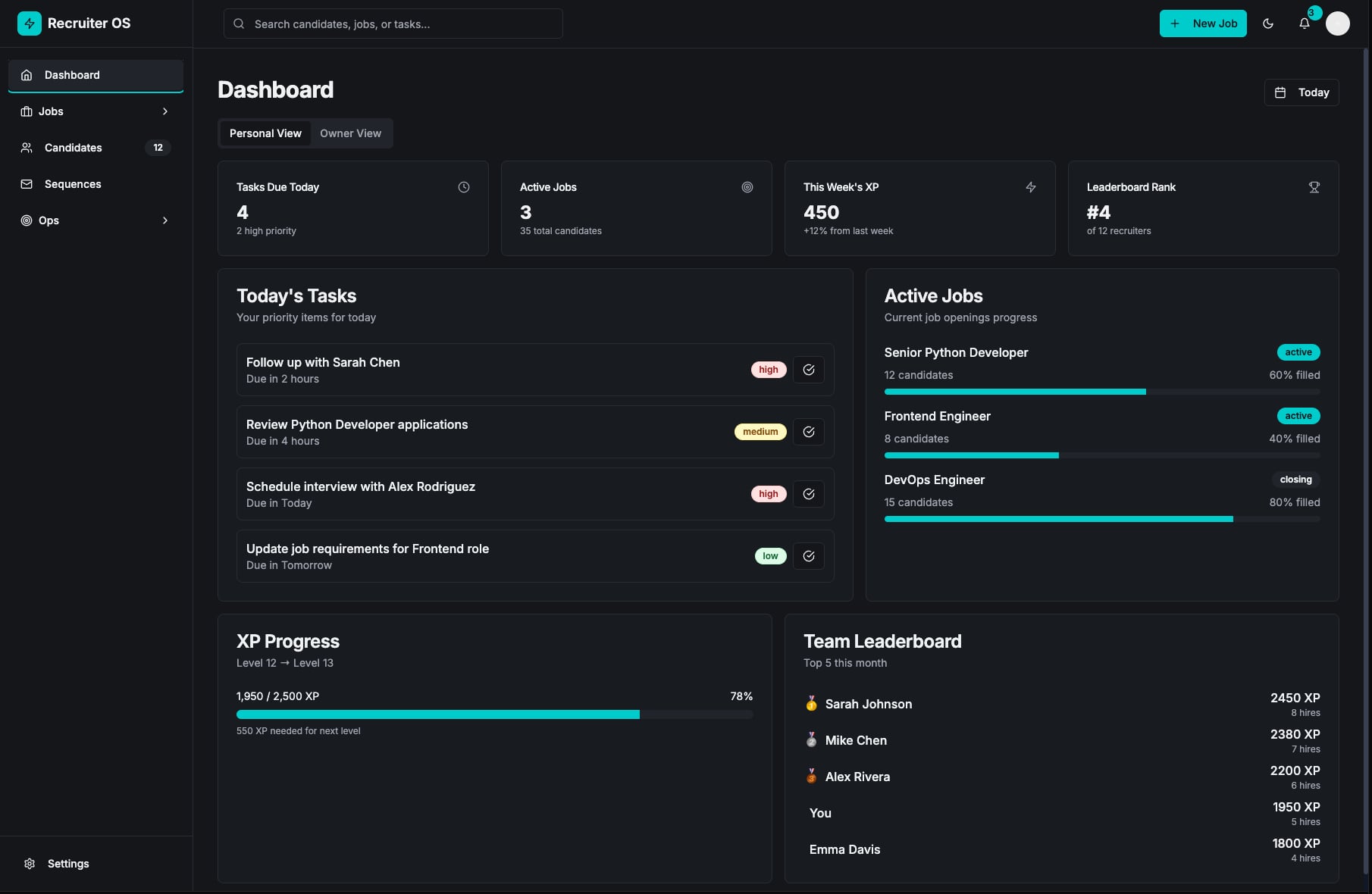The width and height of the screenshot is (1372, 894).
Task: Click the Recruiter OS lightning logo icon
Action: pyautogui.click(x=30, y=23)
